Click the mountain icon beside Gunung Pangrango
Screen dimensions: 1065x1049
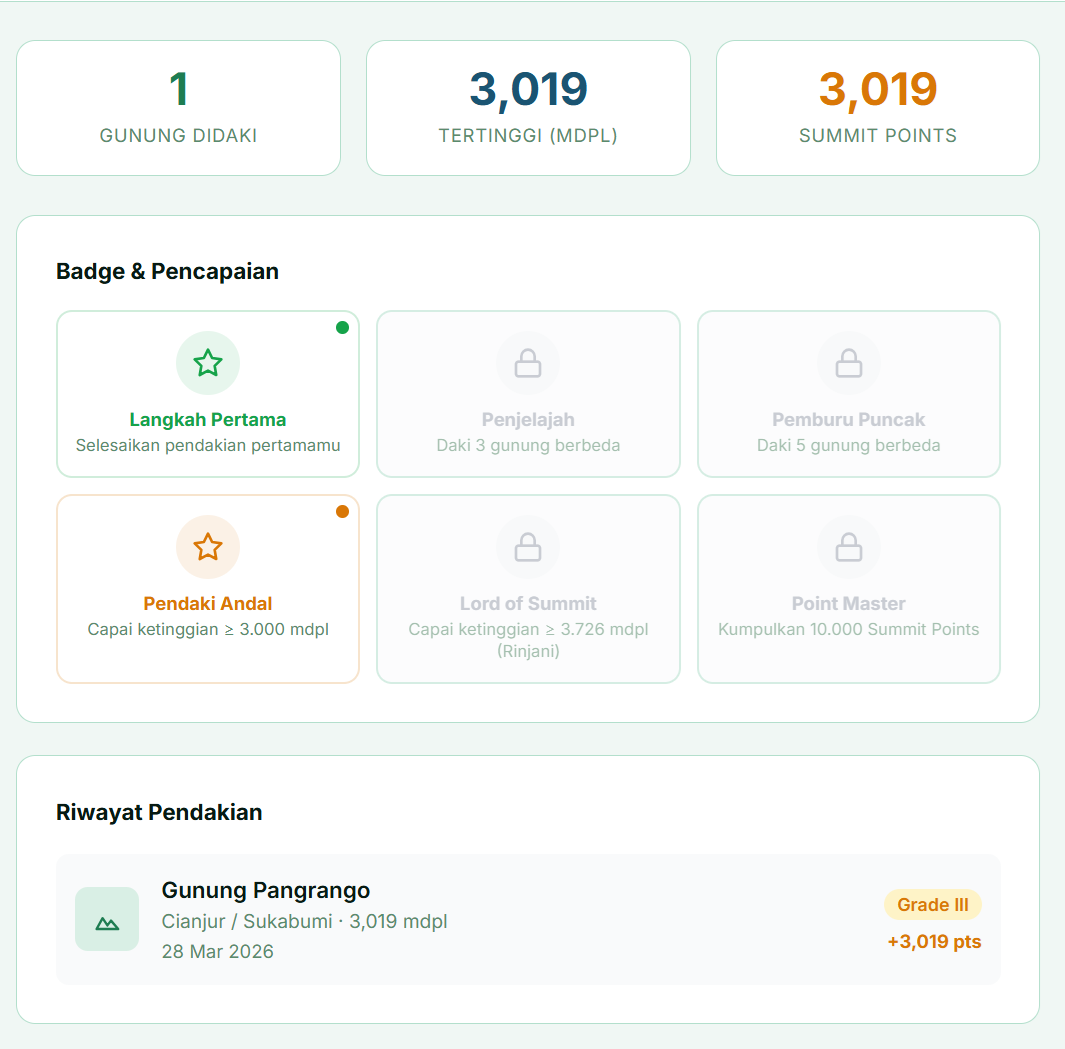point(107,919)
